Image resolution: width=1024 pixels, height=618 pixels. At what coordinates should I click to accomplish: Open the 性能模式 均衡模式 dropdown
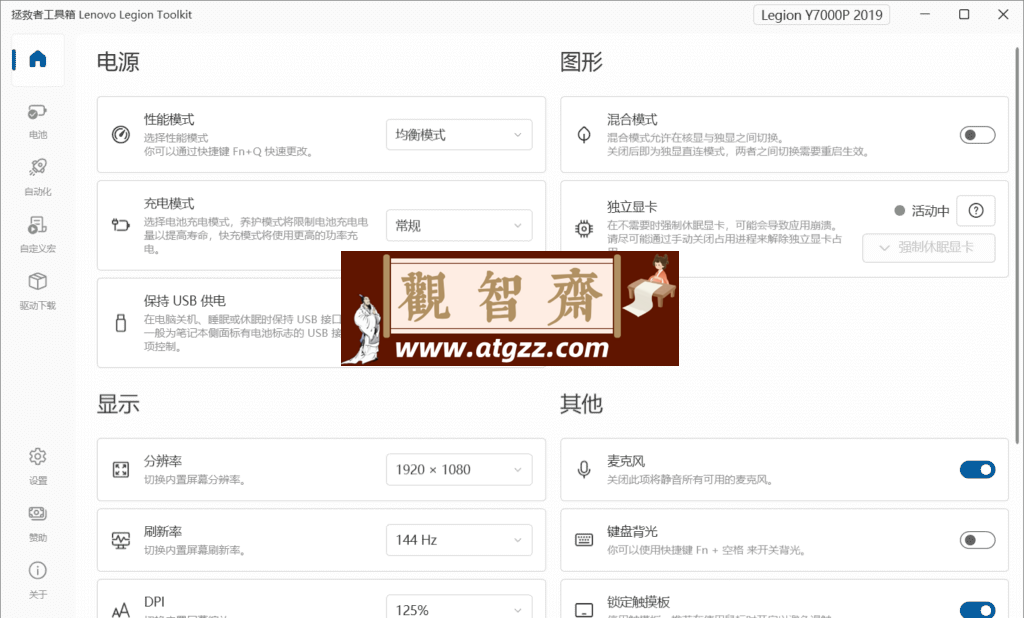[459, 135]
